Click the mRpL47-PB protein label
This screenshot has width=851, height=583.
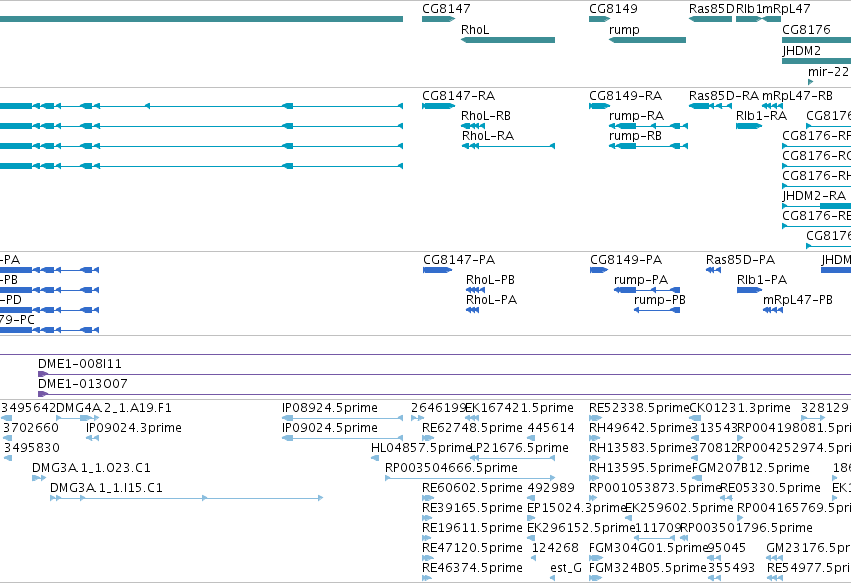pos(798,300)
